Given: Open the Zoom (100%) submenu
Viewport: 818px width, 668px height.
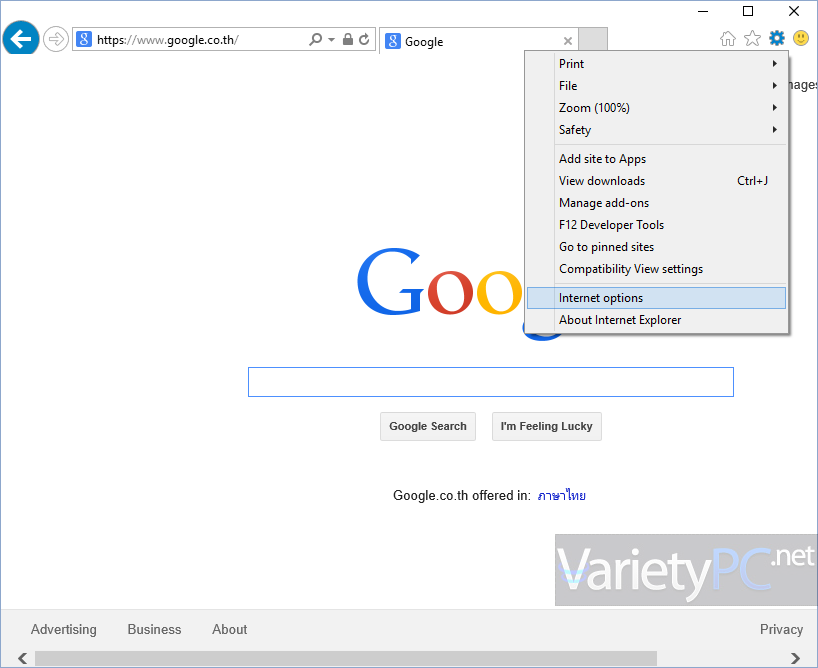Looking at the screenshot, I should pyautogui.click(x=656, y=108).
